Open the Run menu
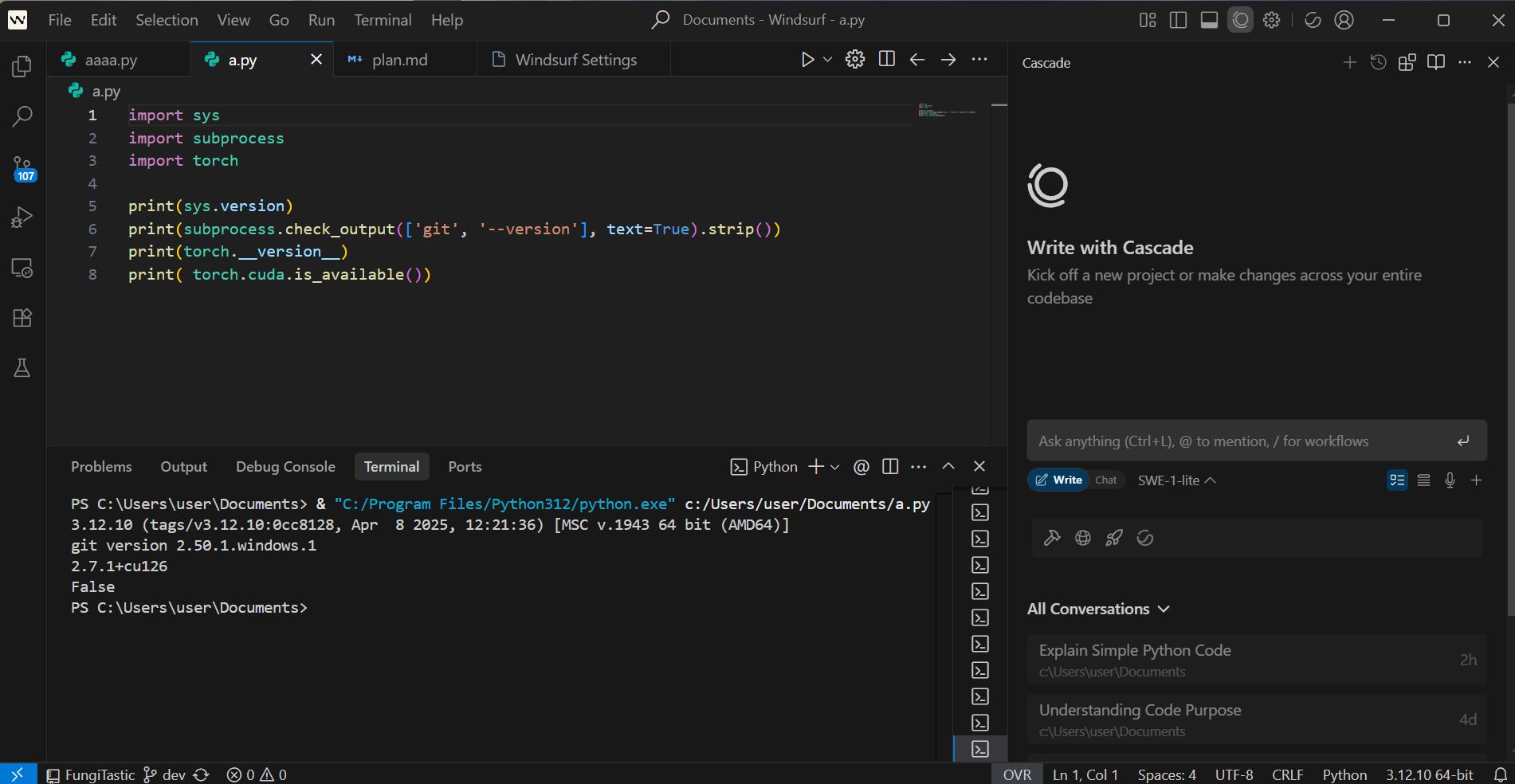Image resolution: width=1515 pixels, height=784 pixels. click(x=321, y=20)
